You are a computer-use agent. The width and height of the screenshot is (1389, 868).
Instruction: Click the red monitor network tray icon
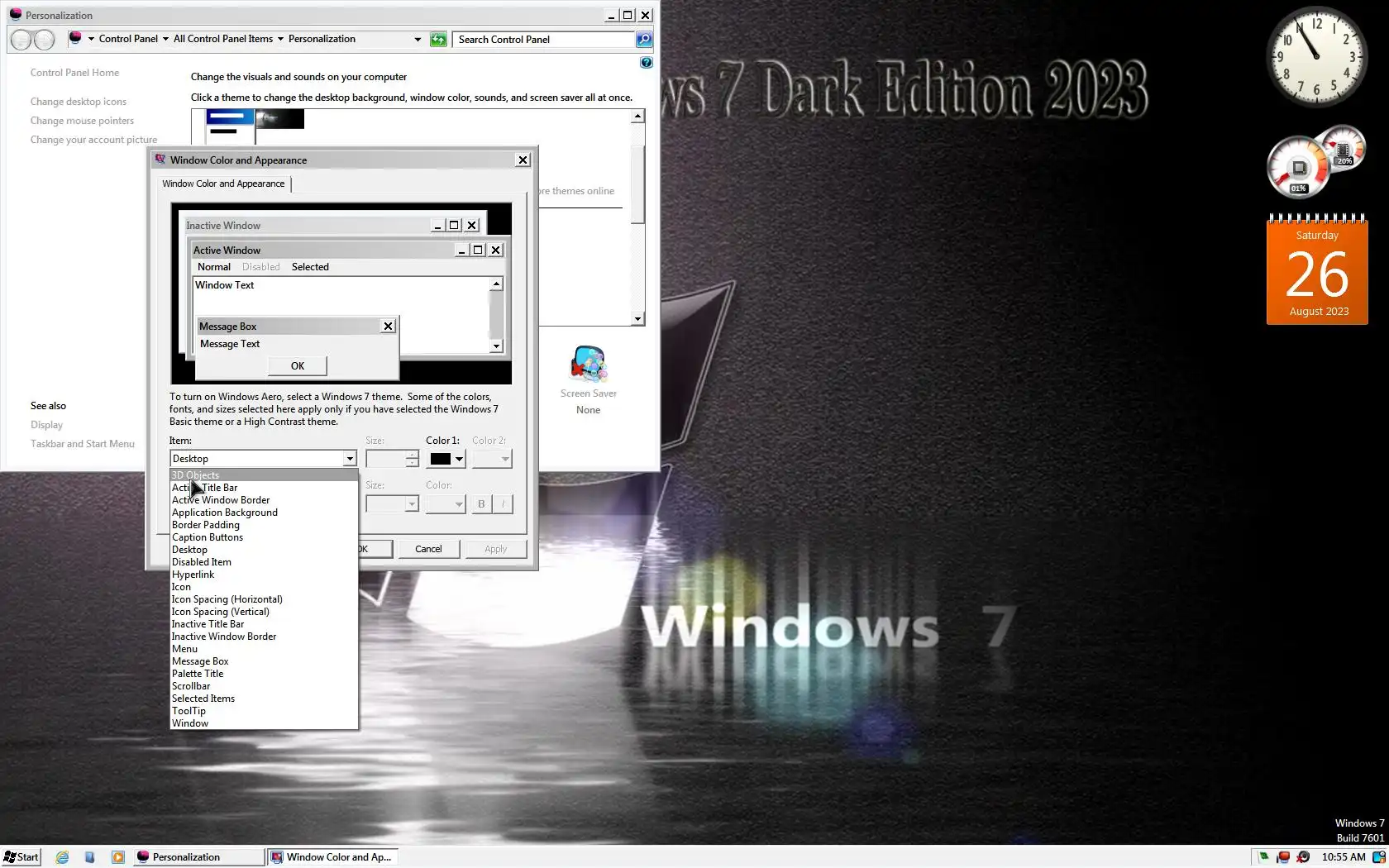(1283, 857)
